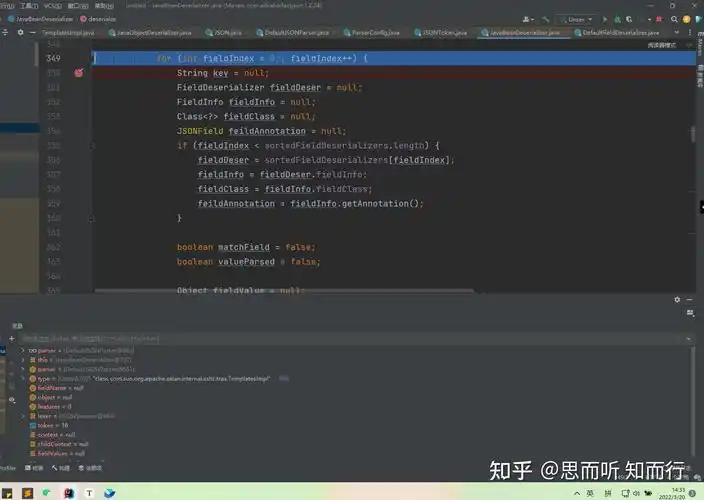The image size is (704, 500).
Task: Click the volume icon in system tray
Action: tap(636, 493)
